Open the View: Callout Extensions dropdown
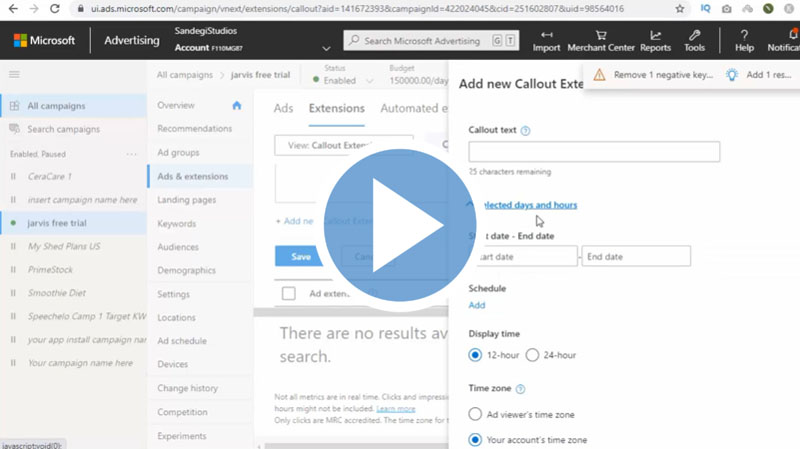Image resolution: width=800 pixels, height=449 pixels. tap(344, 145)
